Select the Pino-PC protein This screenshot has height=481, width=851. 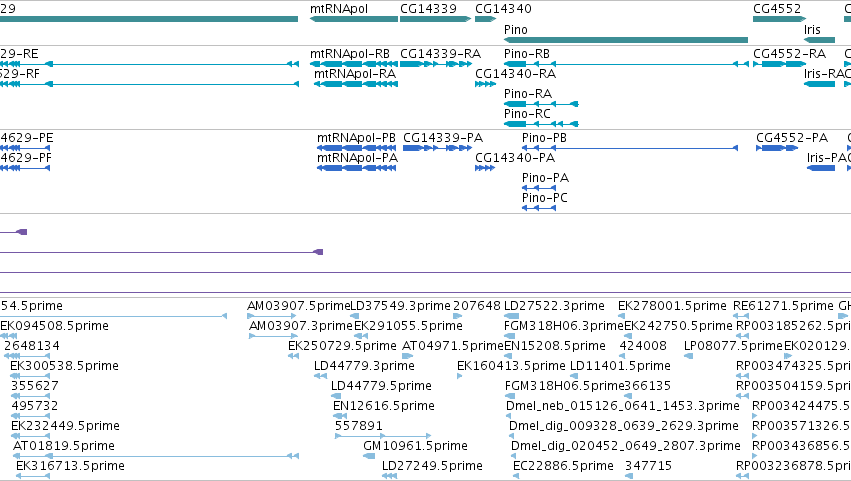[539, 208]
